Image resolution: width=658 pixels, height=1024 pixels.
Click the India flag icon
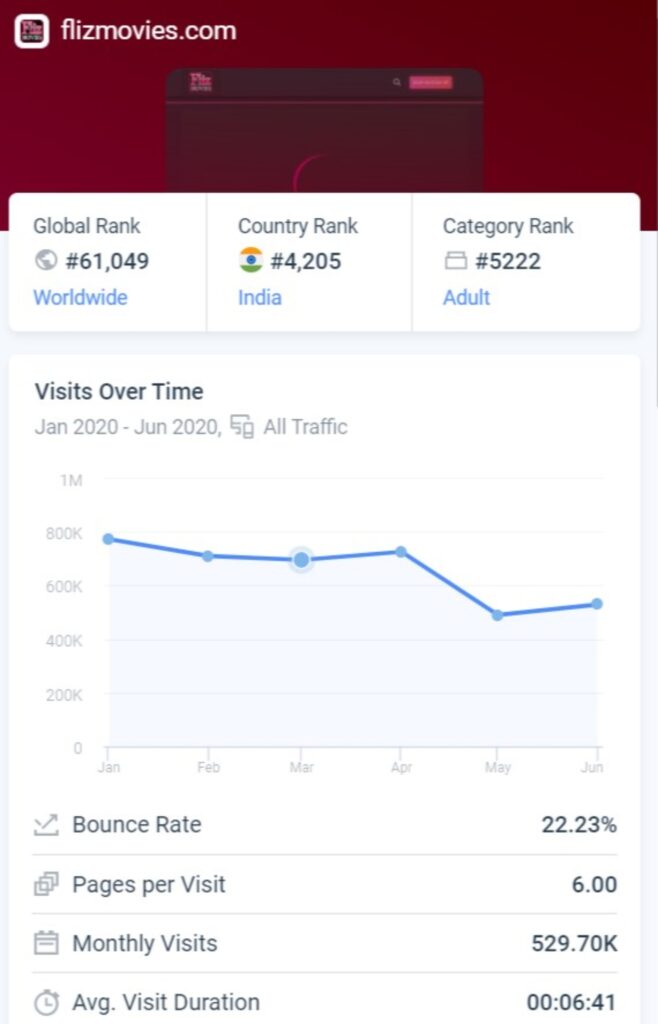[251, 261]
